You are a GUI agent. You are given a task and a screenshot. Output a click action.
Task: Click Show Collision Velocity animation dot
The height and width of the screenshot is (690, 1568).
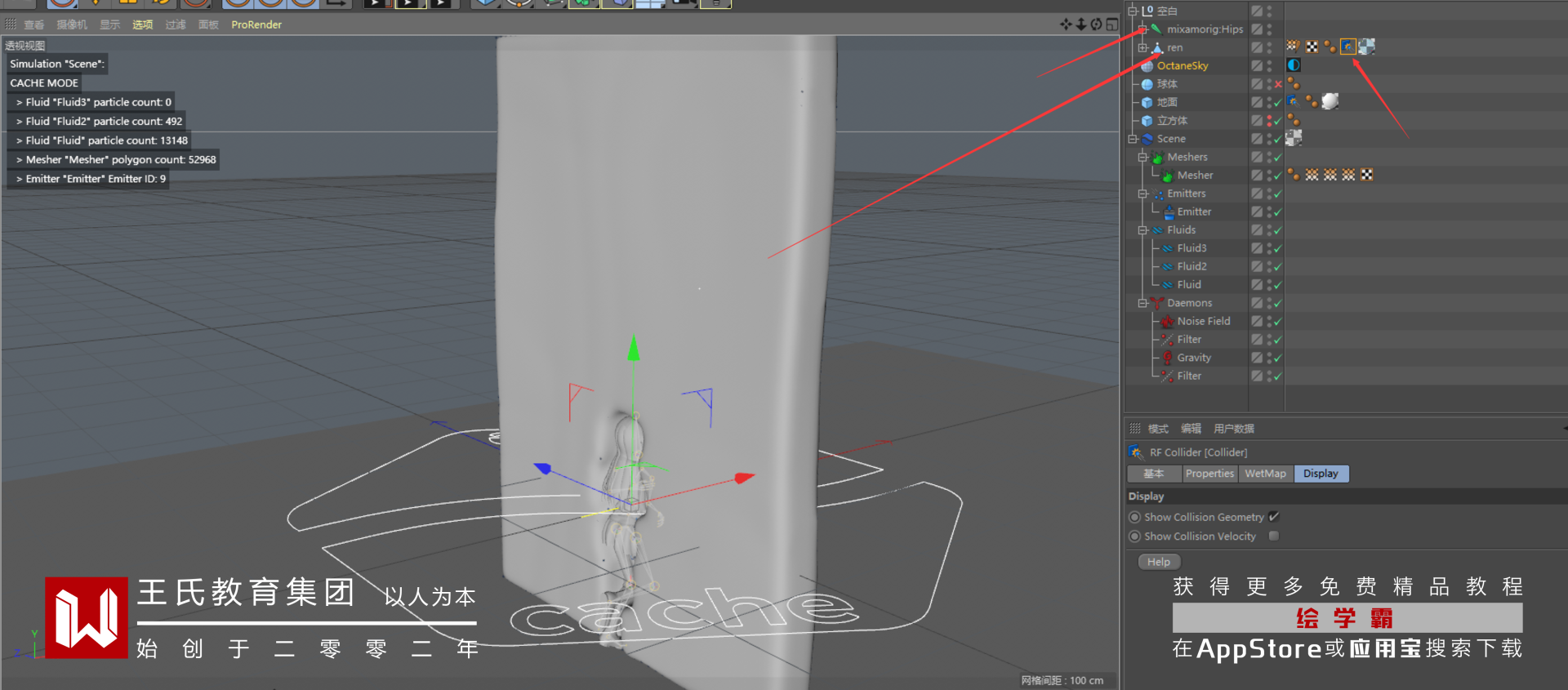(x=1134, y=536)
